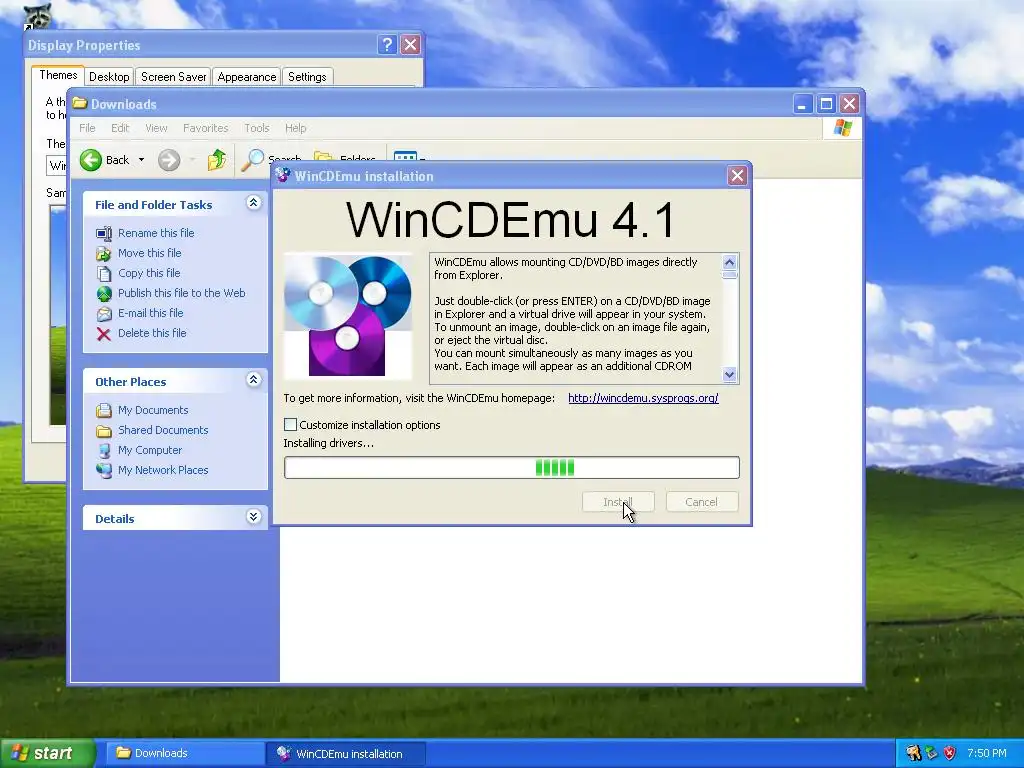Viewport: 1024px width, 768px height.
Task: Click the raccoon desktop shortcut icon
Action: (38, 16)
